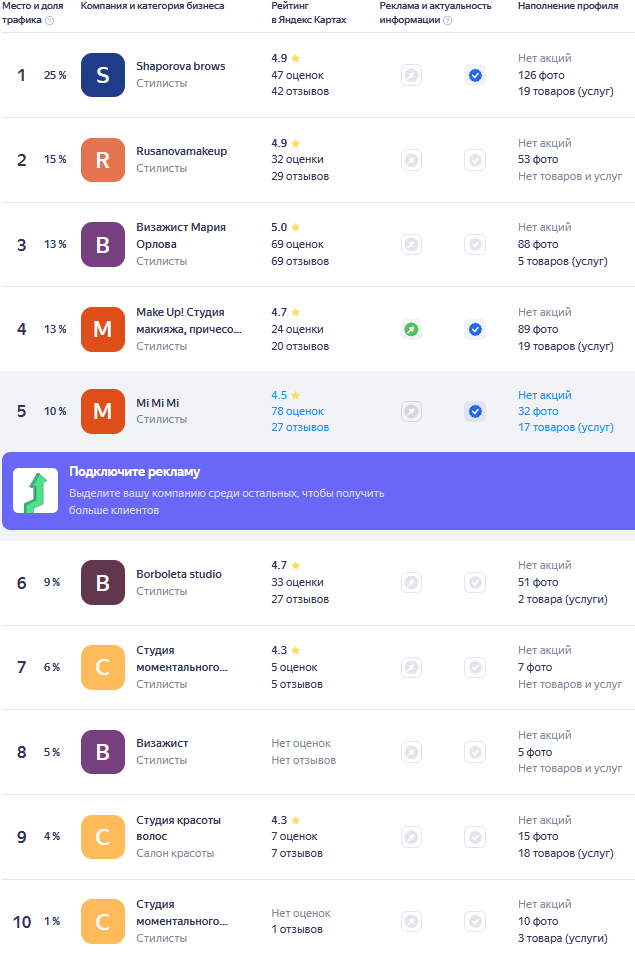This screenshot has height=960, width=635.
Task: Click the Shaporova brows avatar icon
Action: (103, 75)
